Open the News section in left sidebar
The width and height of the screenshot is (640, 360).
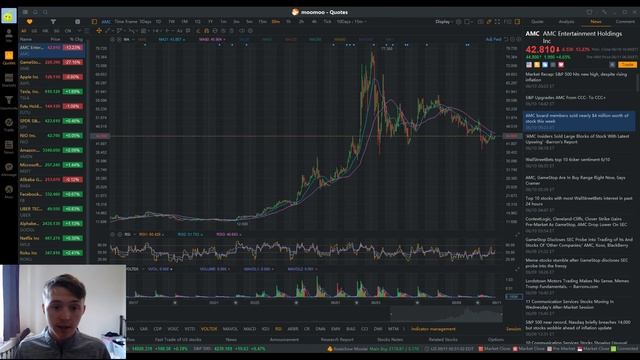[9, 147]
